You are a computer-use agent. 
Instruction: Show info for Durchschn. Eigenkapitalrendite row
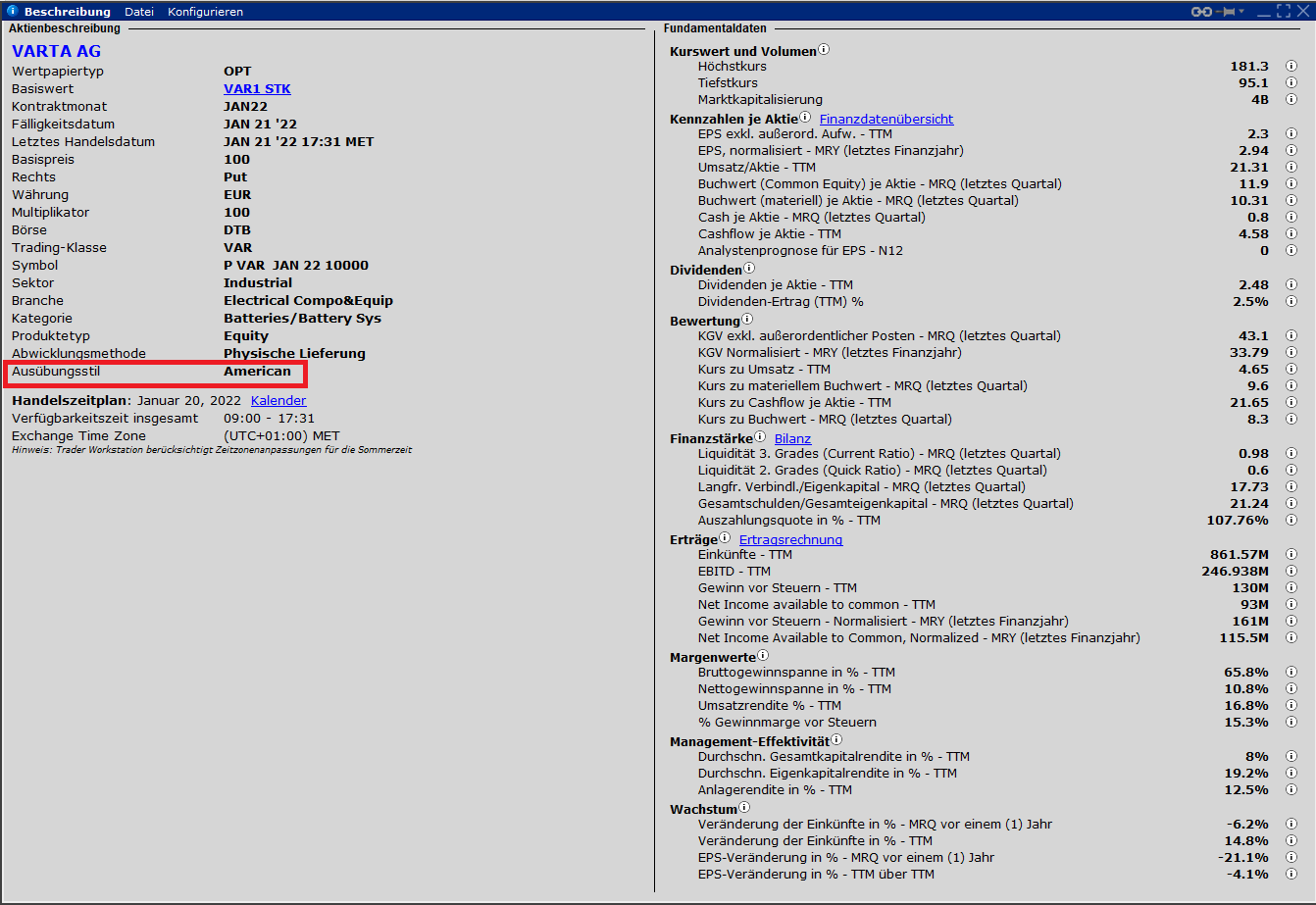point(1291,774)
